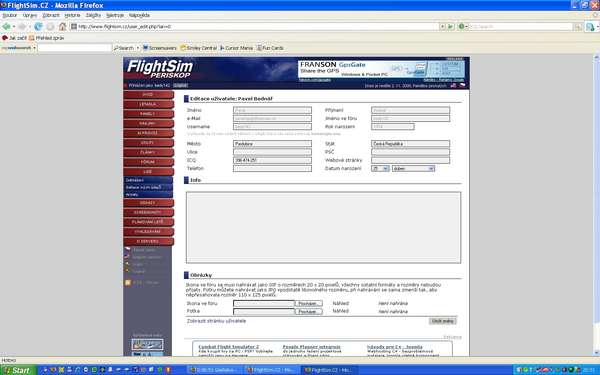Open the Zobrazit stránku uživatele link

click(x=216, y=321)
